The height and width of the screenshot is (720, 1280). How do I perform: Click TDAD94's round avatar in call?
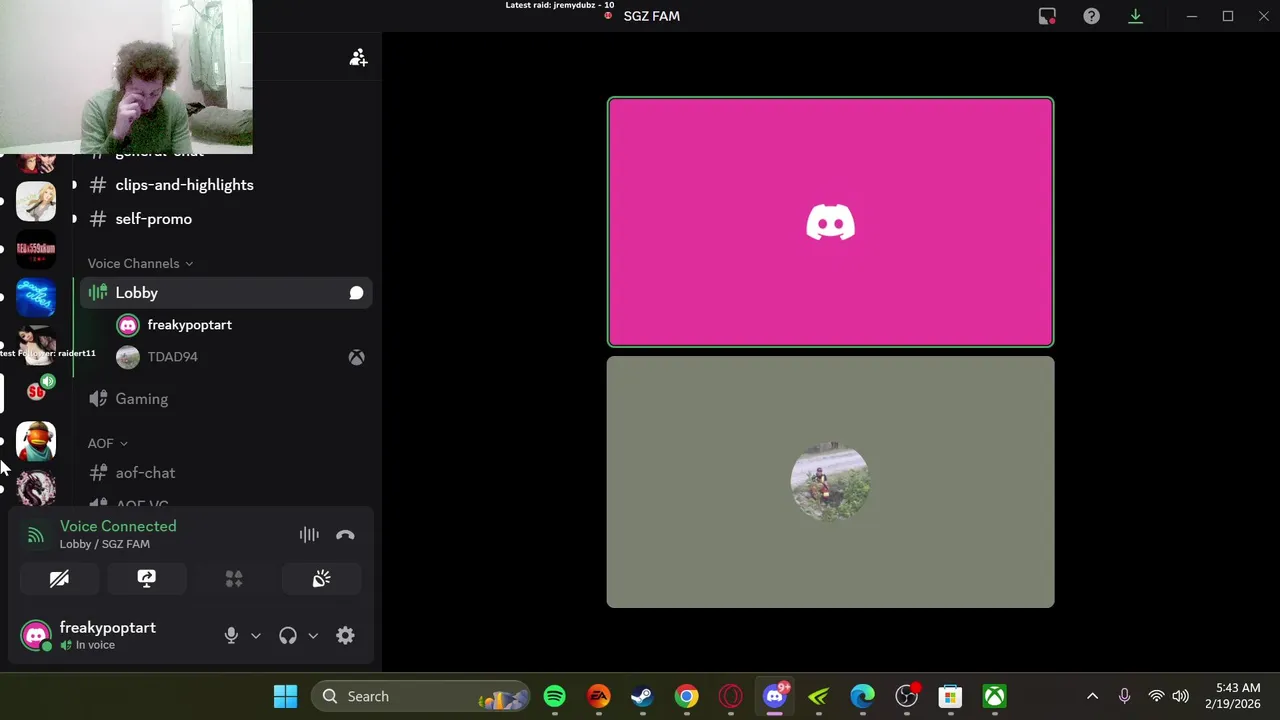click(x=830, y=482)
